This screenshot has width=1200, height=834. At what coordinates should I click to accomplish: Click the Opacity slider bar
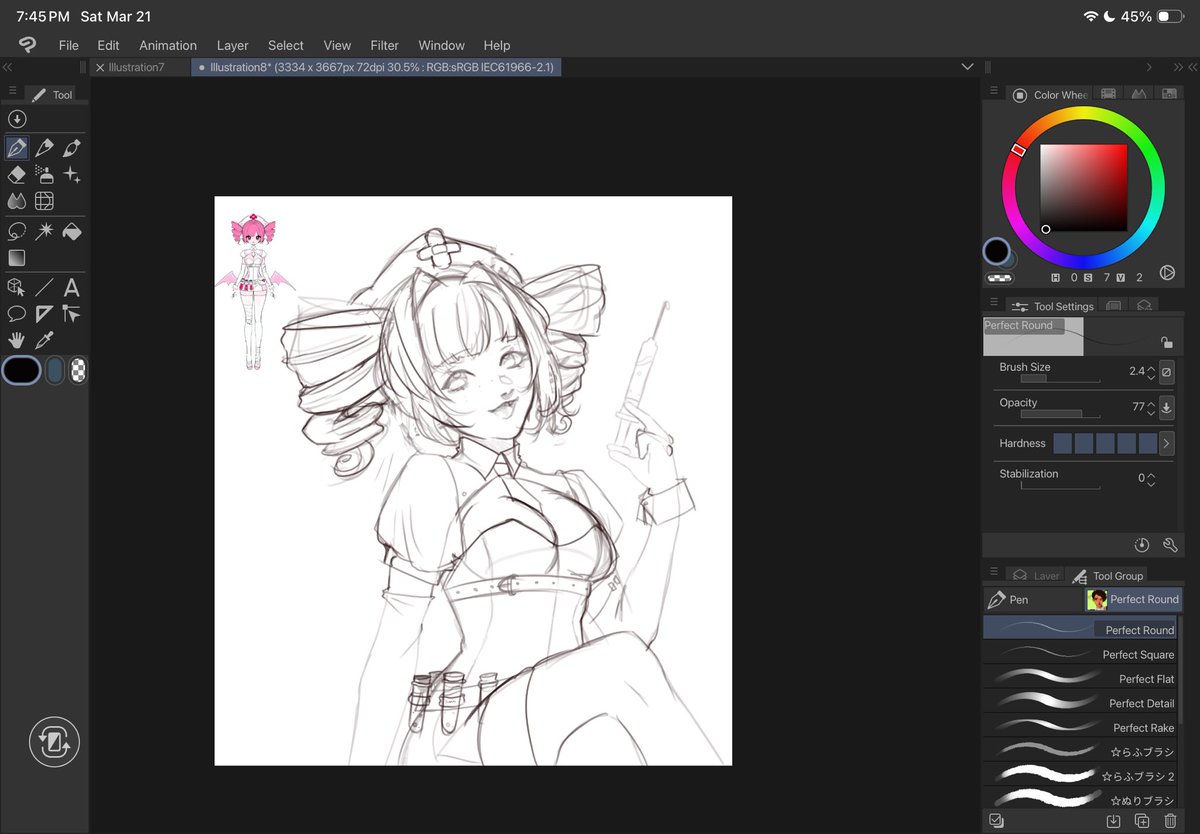pos(1060,414)
